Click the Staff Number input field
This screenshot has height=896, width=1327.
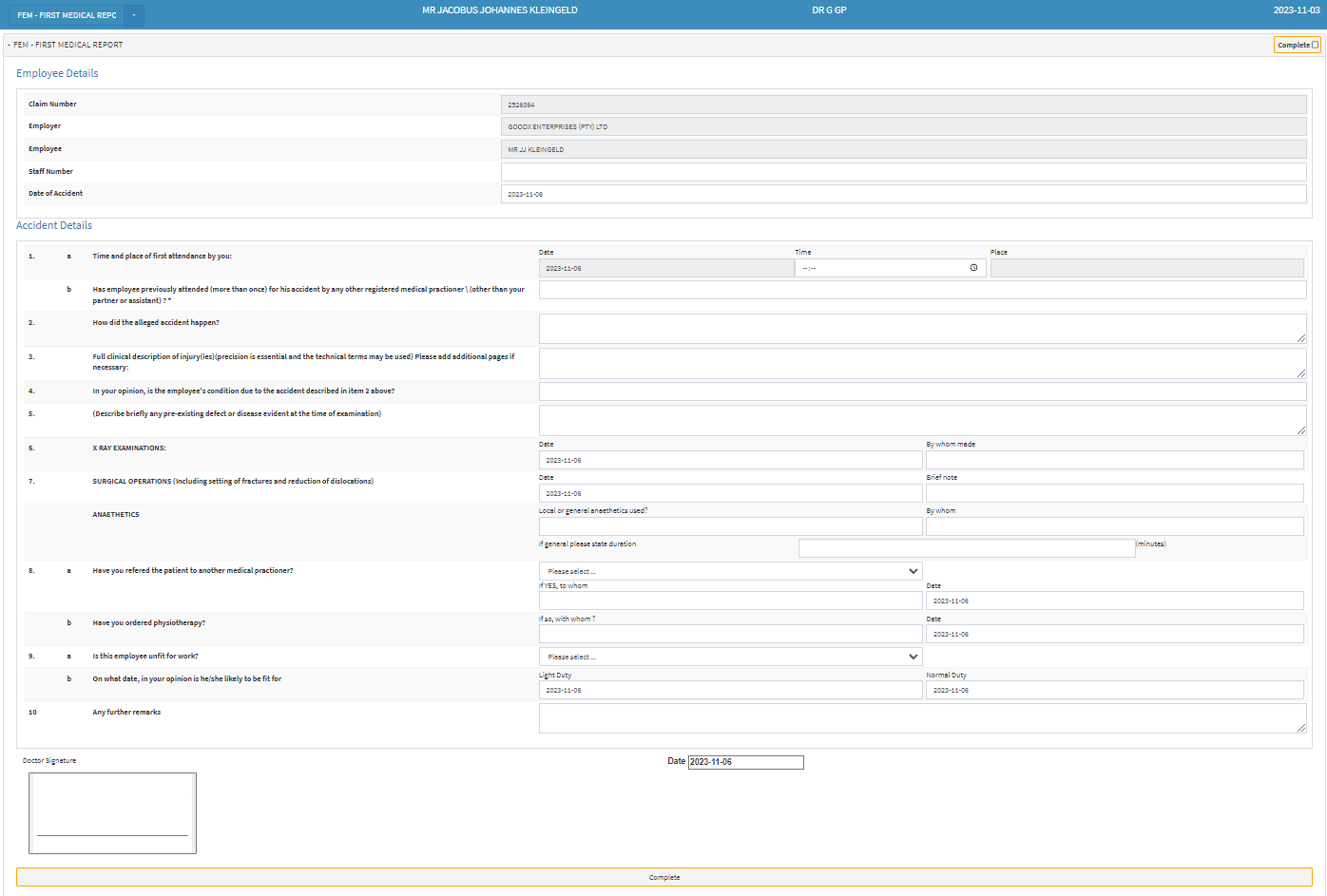pyautogui.click(x=903, y=172)
